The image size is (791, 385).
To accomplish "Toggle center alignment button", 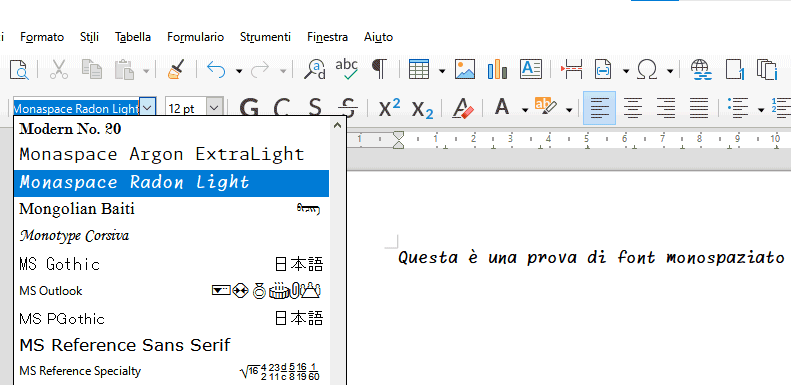I will (x=633, y=108).
